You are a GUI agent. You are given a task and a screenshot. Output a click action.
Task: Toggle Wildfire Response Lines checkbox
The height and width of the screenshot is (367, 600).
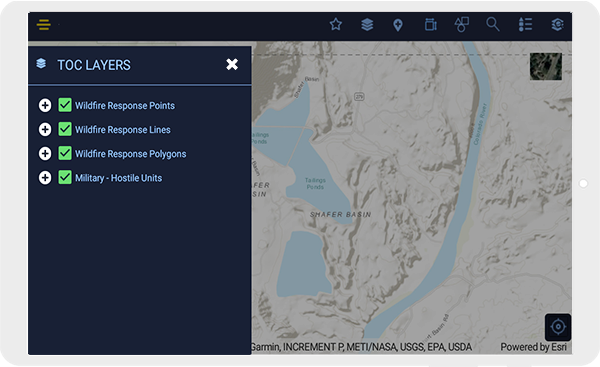pyautogui.click(x=65, y=129)
